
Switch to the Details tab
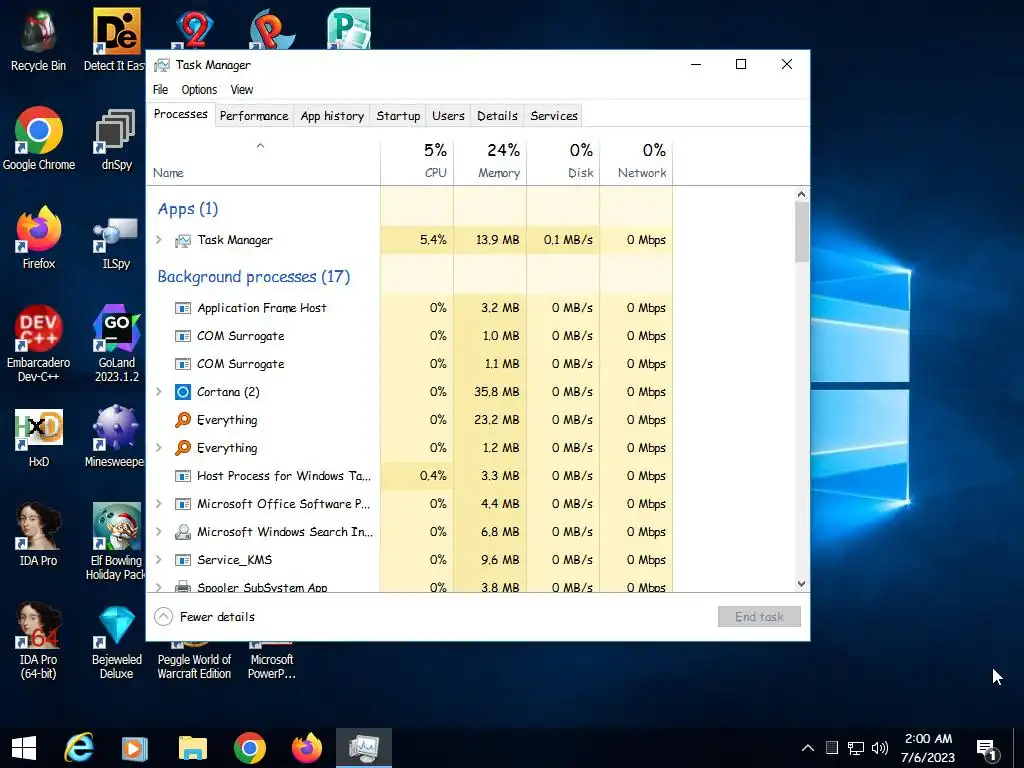click(497, 116)
